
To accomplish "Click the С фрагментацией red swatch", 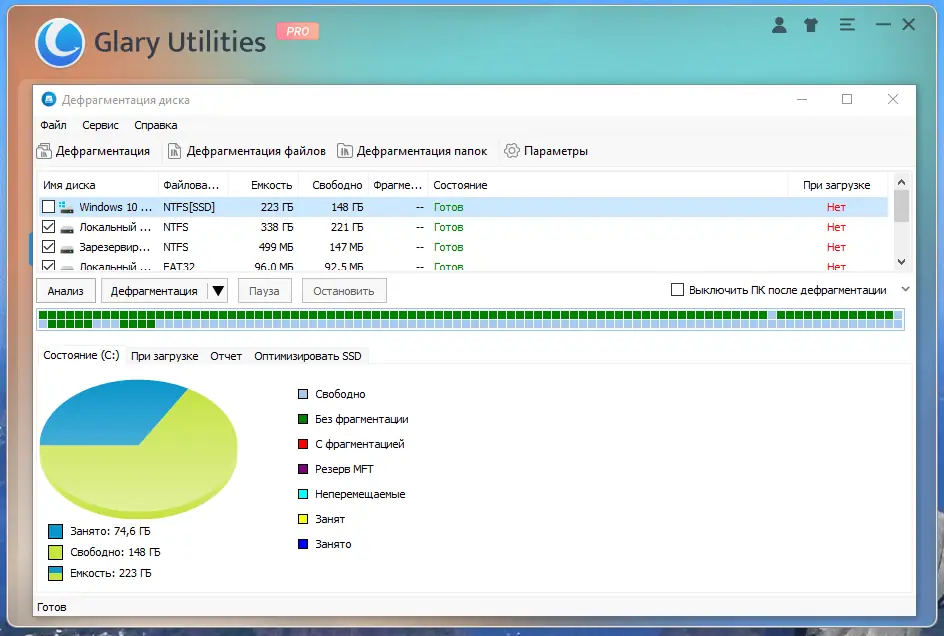I will point(303,444).
